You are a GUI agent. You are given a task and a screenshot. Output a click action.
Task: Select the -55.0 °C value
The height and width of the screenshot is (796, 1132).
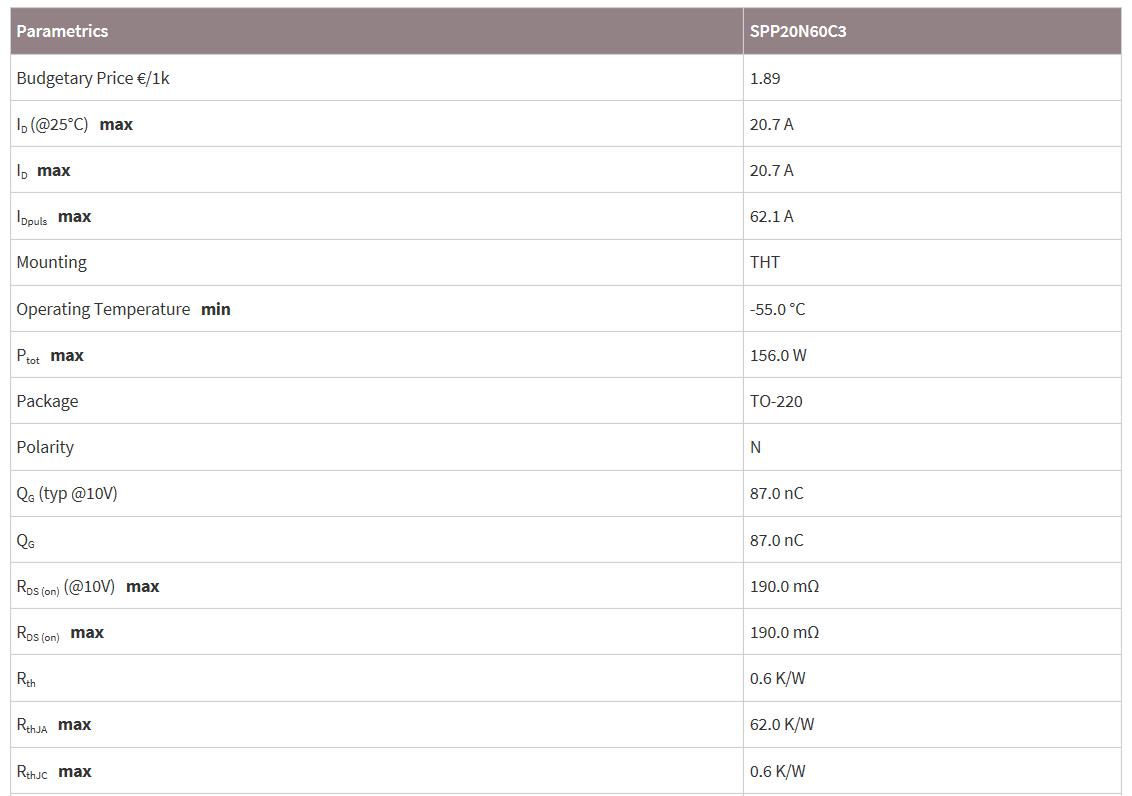point(777,309)
